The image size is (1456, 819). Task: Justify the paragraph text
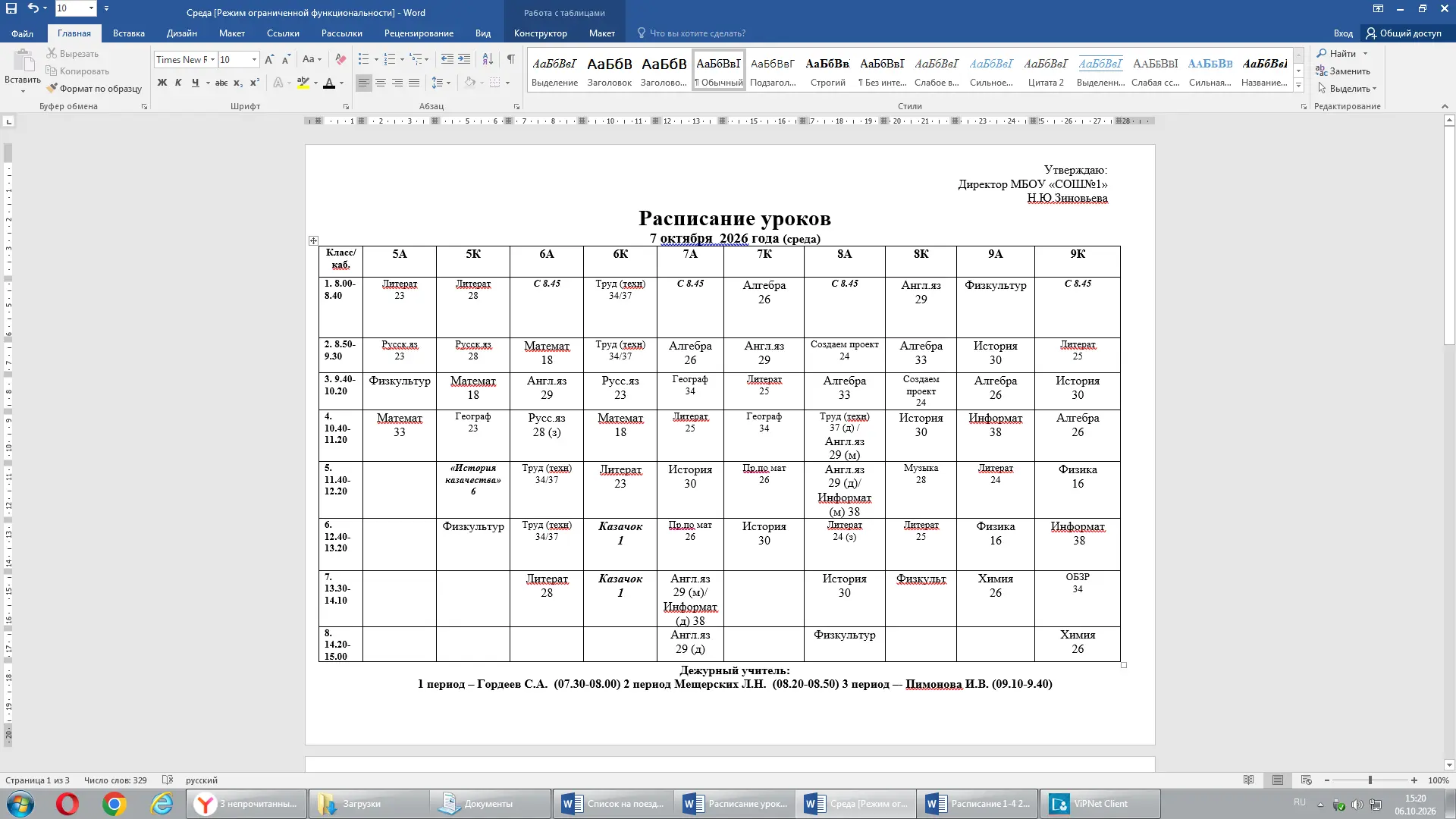pos(414,83)
